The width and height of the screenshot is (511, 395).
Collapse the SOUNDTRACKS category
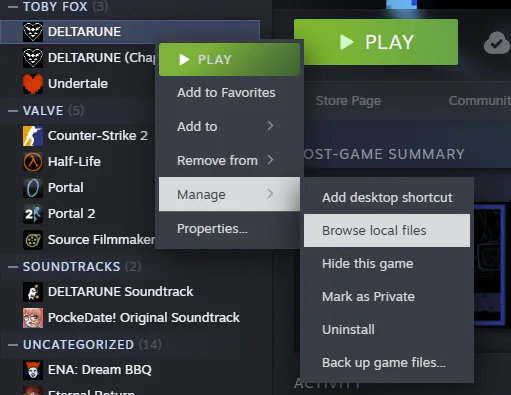tap(13, 267)
